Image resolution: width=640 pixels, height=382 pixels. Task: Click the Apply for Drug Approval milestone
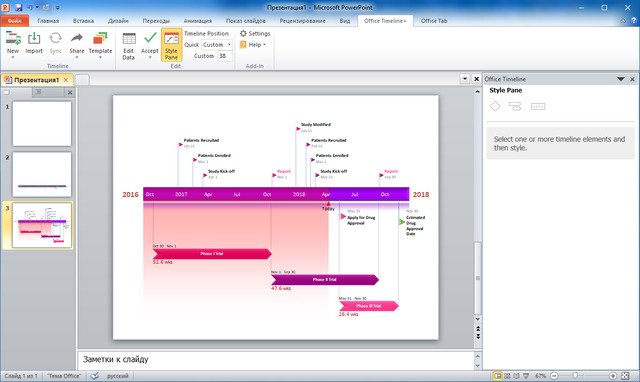343,217
